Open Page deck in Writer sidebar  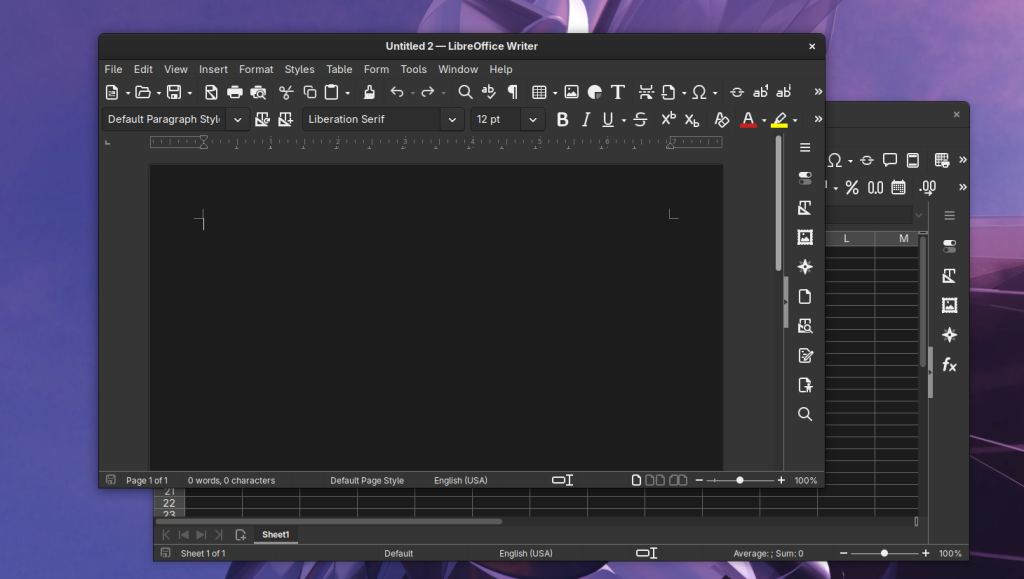tap(805, 296)
